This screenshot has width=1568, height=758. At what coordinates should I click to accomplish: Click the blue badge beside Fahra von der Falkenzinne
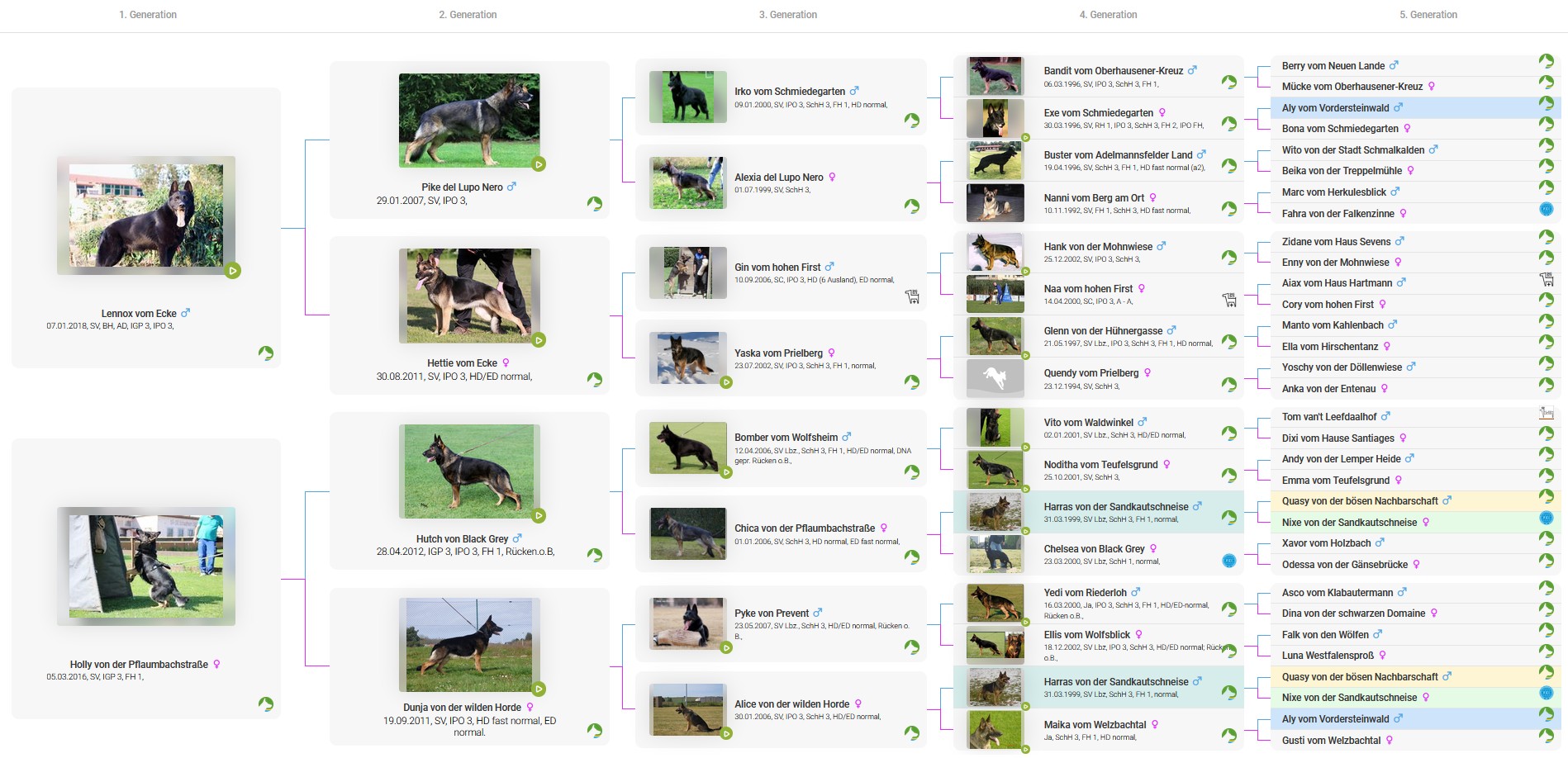(1546, 210)
